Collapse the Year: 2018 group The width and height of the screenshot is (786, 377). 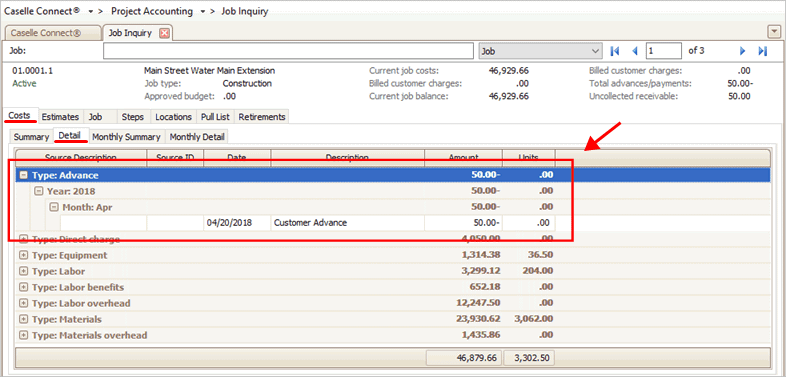point(38,191)
